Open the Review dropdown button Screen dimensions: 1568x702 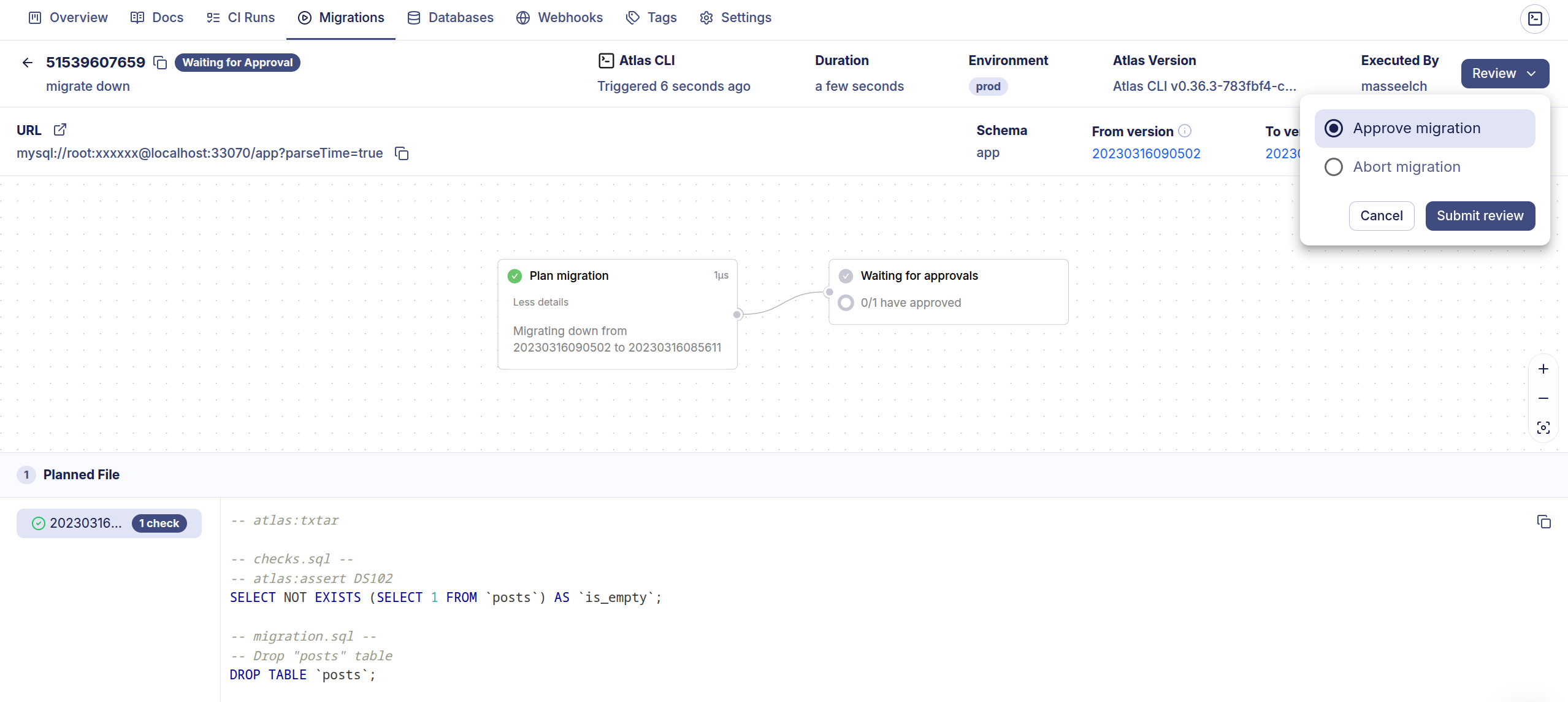pos(1504,74)
